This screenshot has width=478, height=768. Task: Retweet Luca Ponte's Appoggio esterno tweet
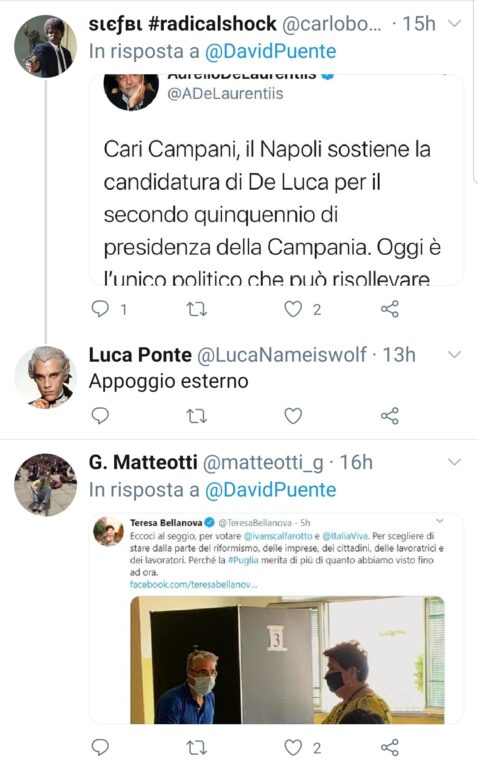pos(196,416)
